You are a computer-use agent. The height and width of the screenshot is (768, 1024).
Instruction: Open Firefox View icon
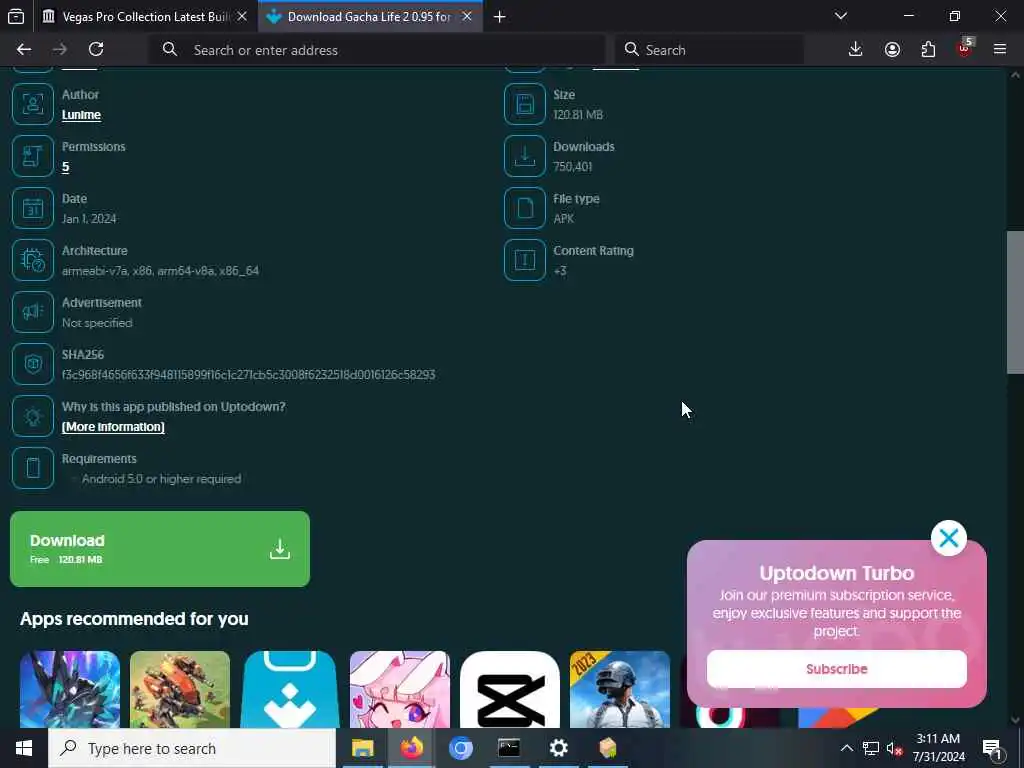(16, 16)
